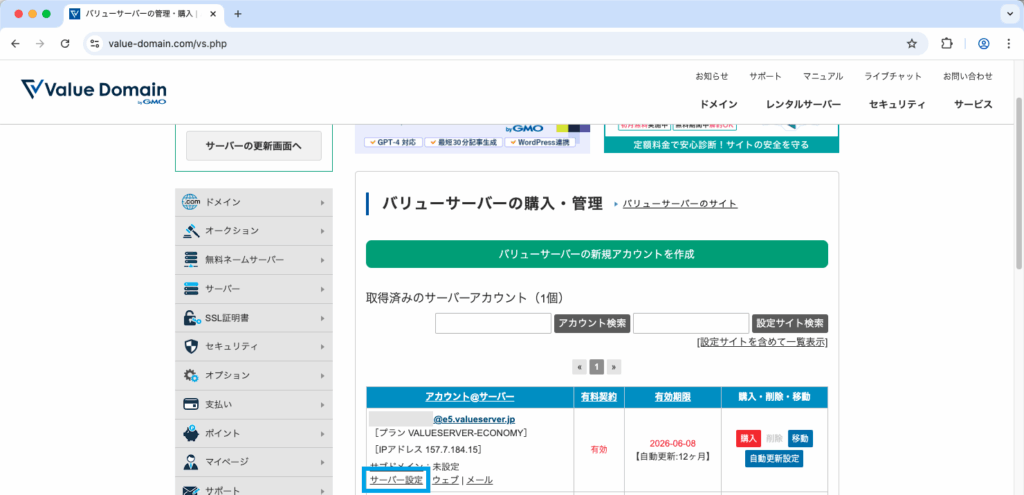Click バリューサーバーの新規アカウントを作成 button
Screen dimensions: 1024x495
596,254
